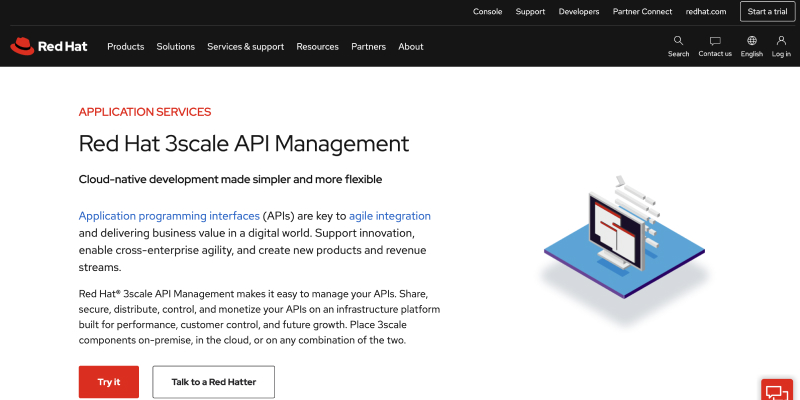Open the Resources menu
The image size is (800, 400).
click(317, 46)
